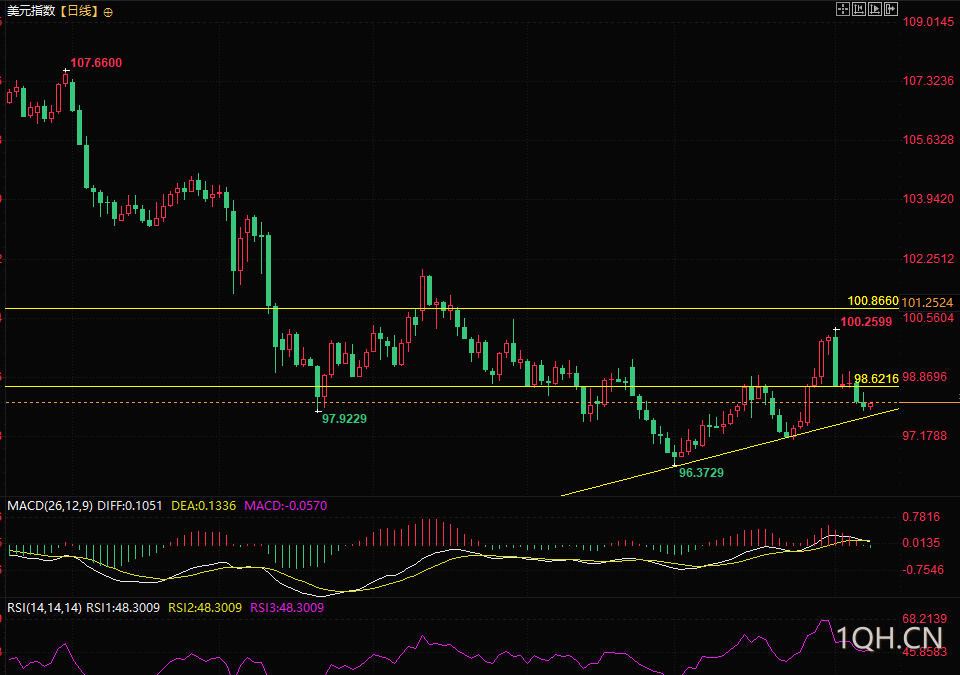Screen dimensions: 960x675
Task: Click the chart play-forward icon
Action: [x=875, y=9]
